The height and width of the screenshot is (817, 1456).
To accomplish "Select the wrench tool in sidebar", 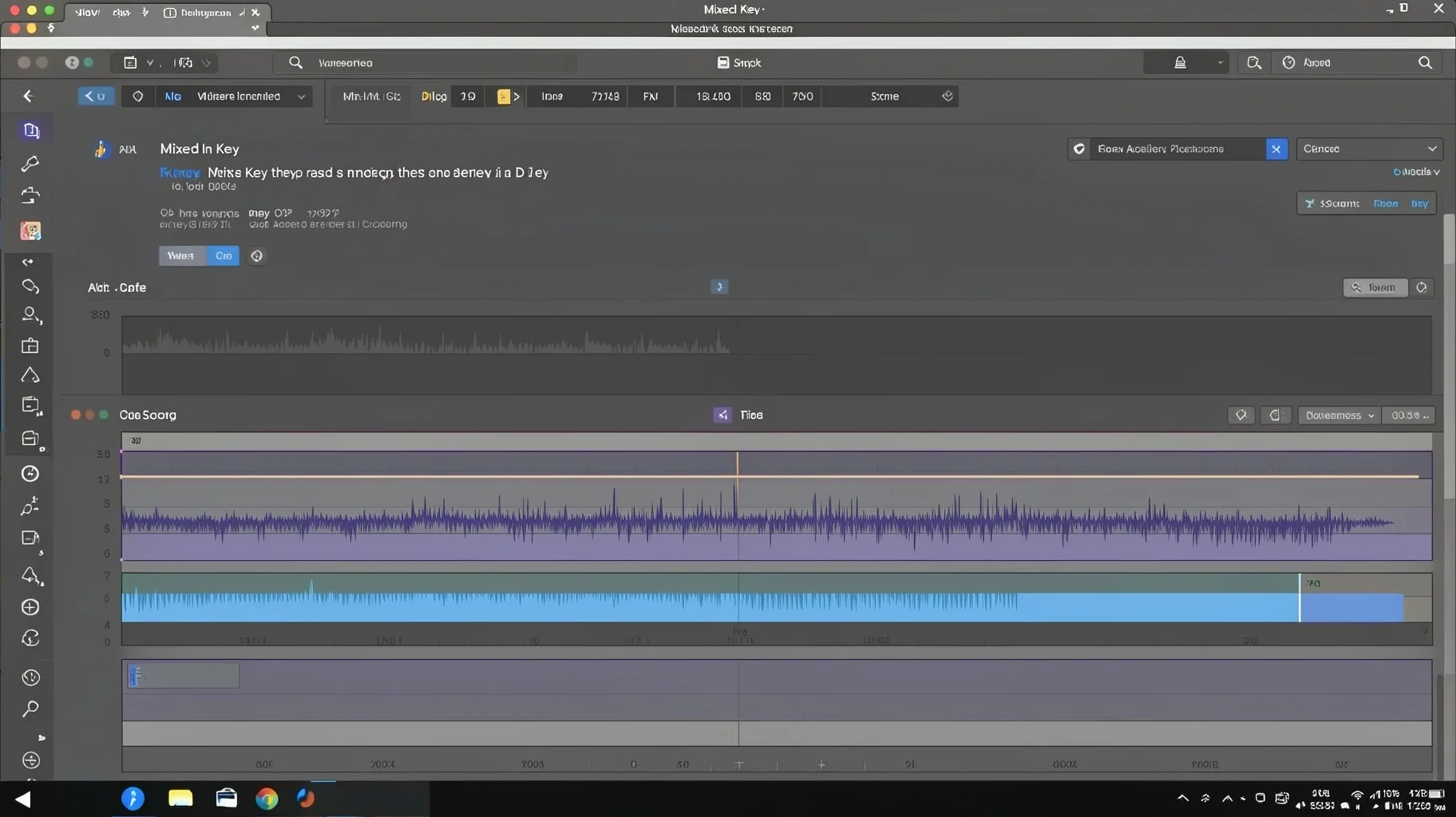I will [30, 164].
